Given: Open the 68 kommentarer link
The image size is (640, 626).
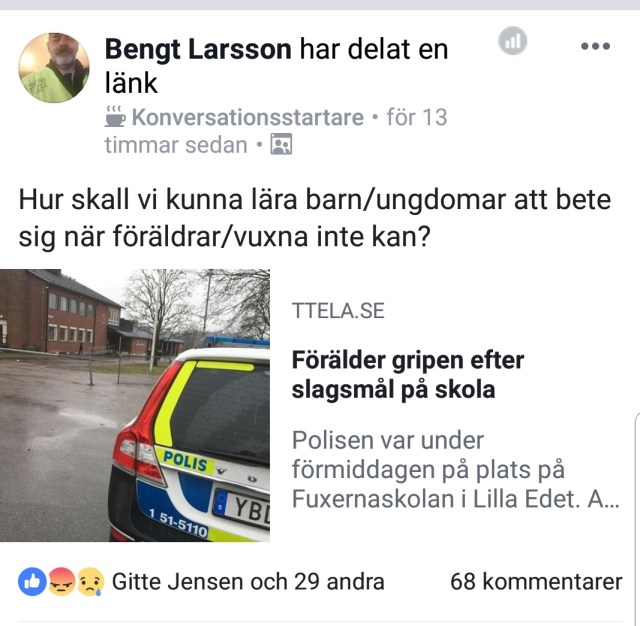Looking at the screenshot, I should point(536,581).
